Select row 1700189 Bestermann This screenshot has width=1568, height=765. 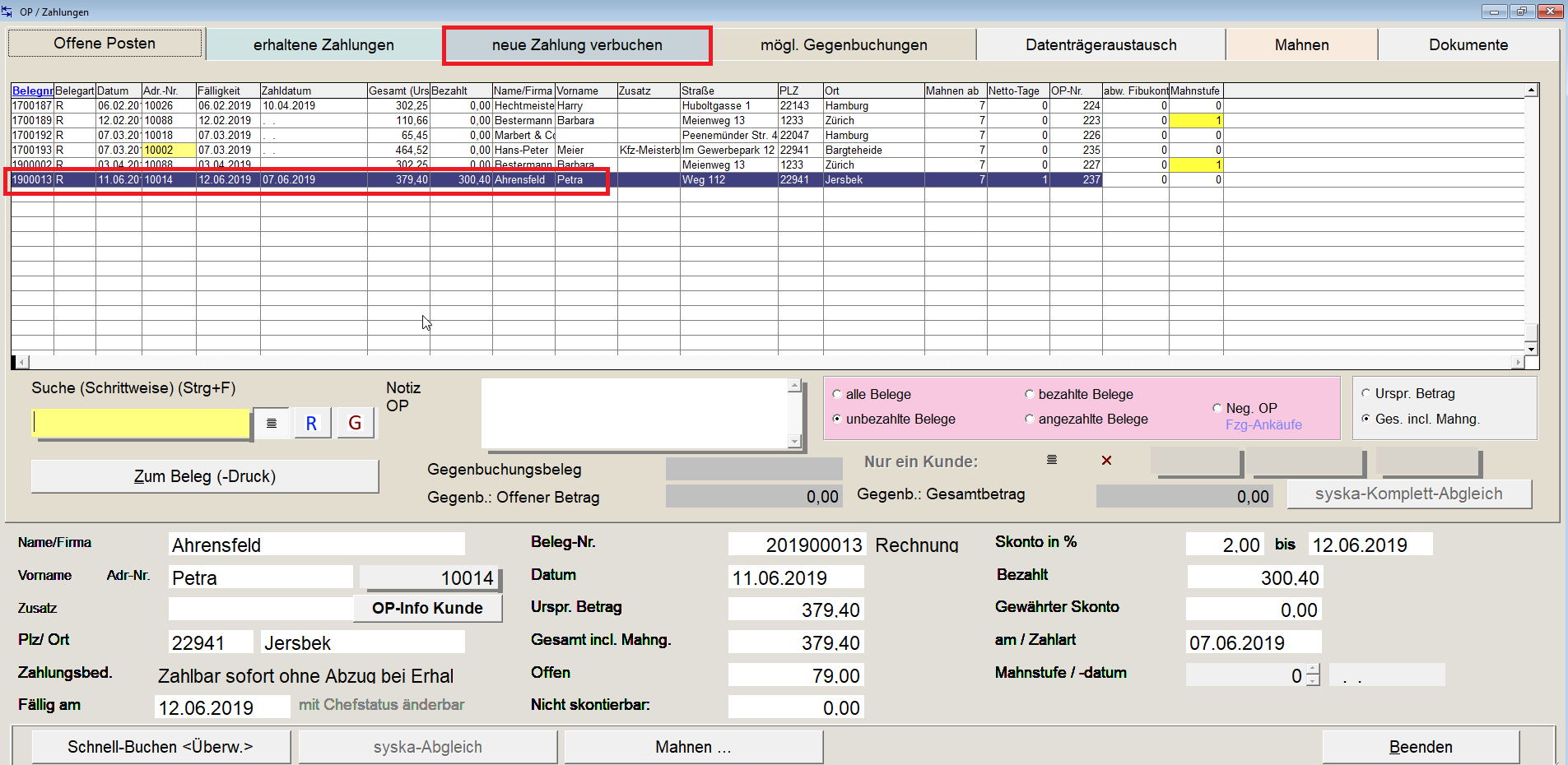click(x=617, y=120)
